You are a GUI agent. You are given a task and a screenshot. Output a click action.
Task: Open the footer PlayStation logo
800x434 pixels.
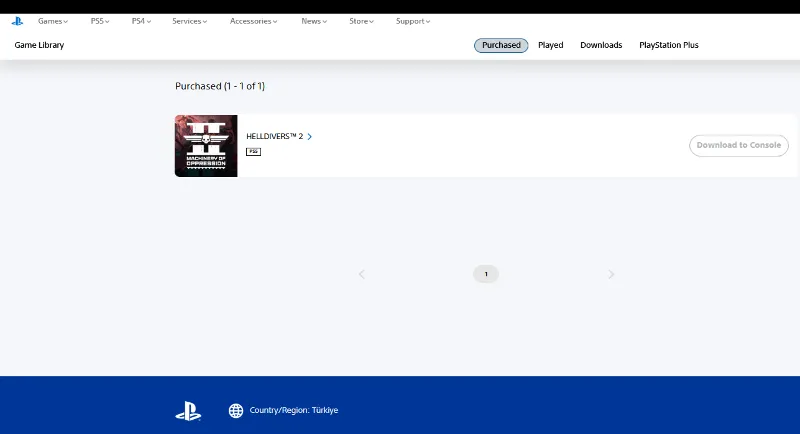point(188,411)
